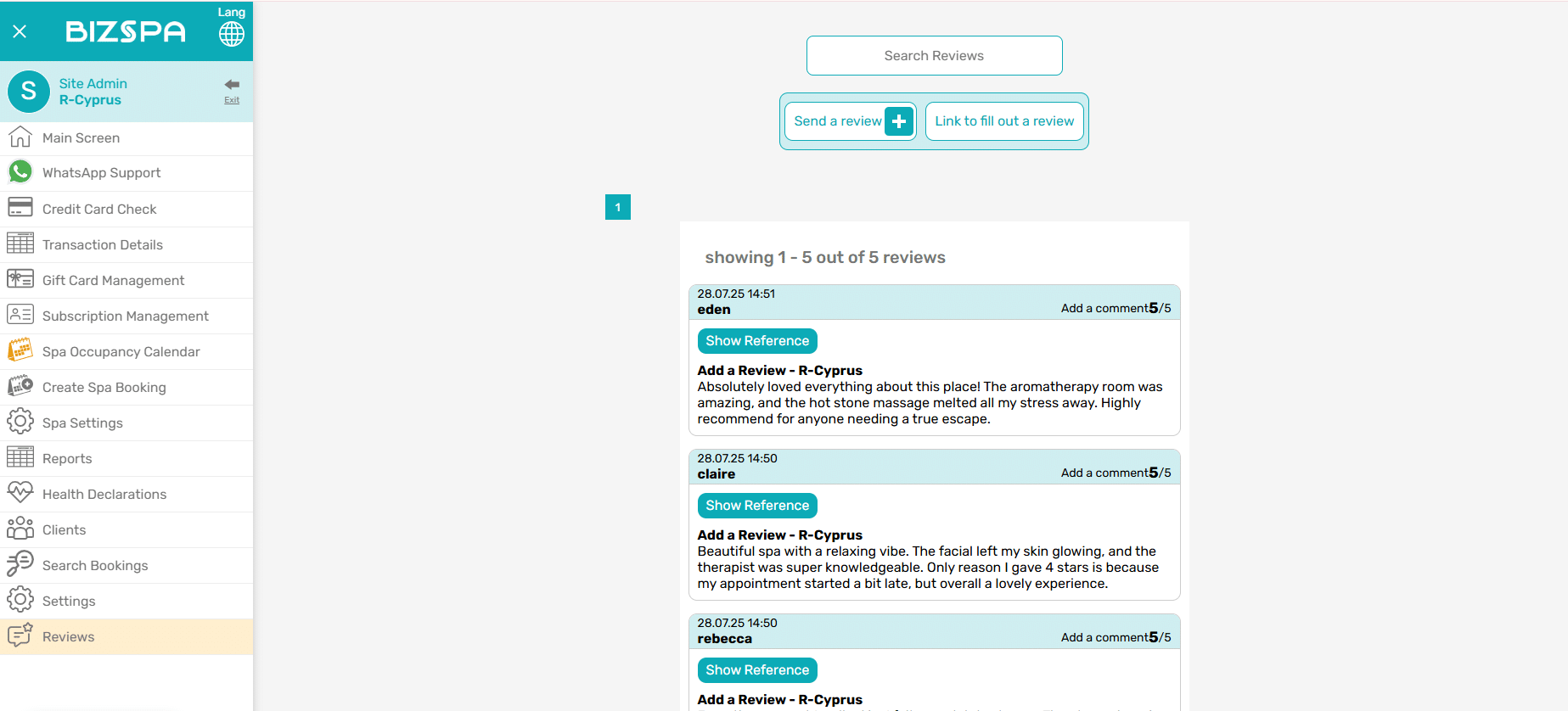Click the Exit arrow icon
This screenshot has width=1568, height=711.
coord(232,85)
